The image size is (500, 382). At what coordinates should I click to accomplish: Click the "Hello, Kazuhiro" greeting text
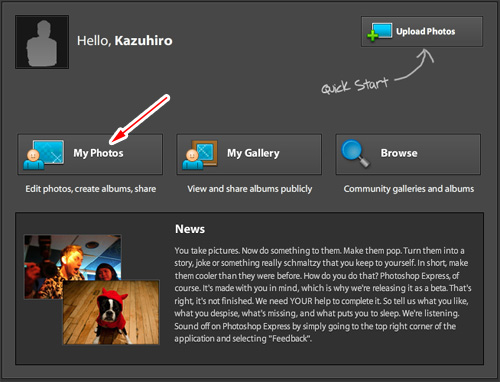(125, 41)
